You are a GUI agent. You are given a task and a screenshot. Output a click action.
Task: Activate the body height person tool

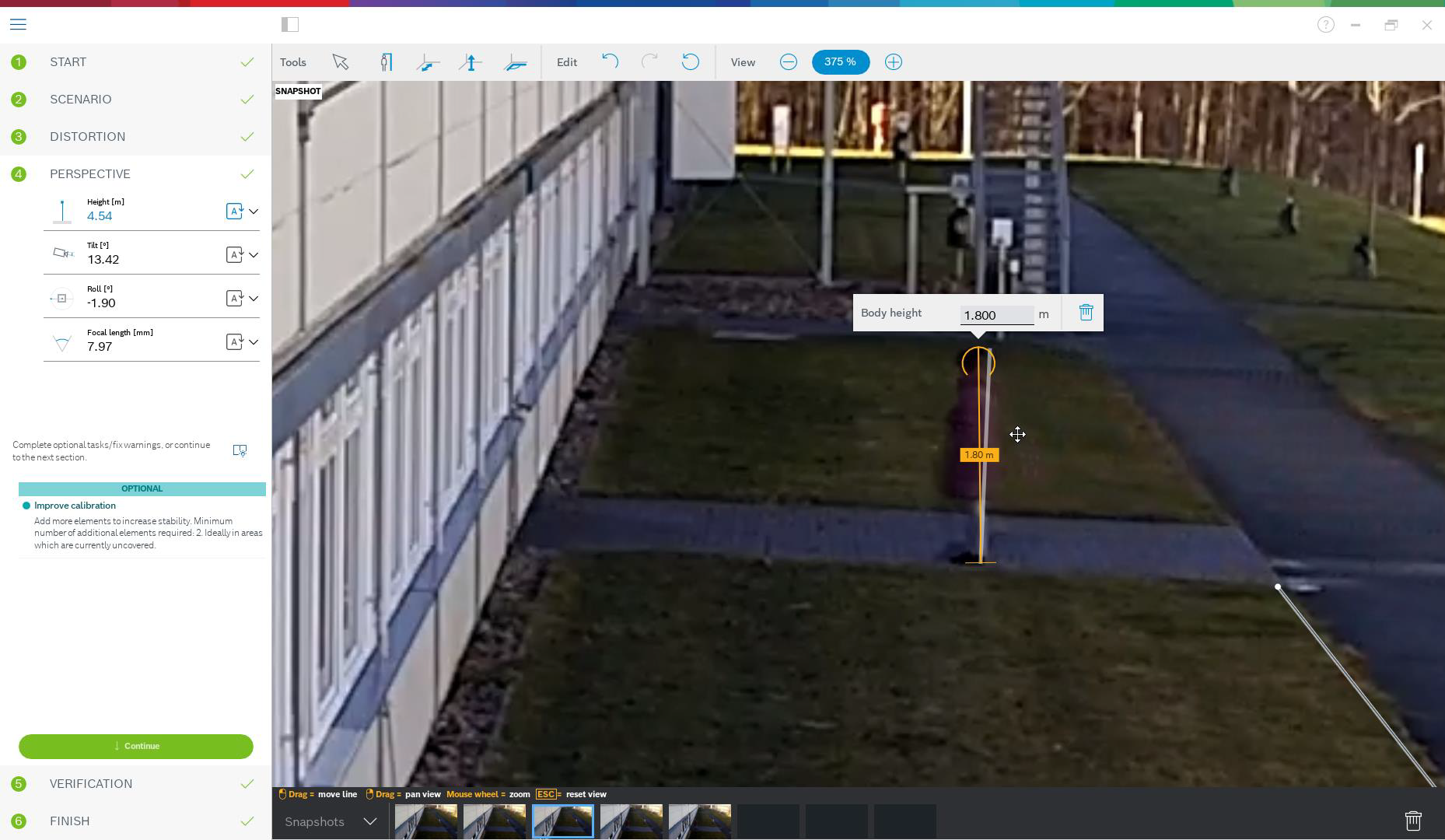pyautogui.click(x=386, y=62)
